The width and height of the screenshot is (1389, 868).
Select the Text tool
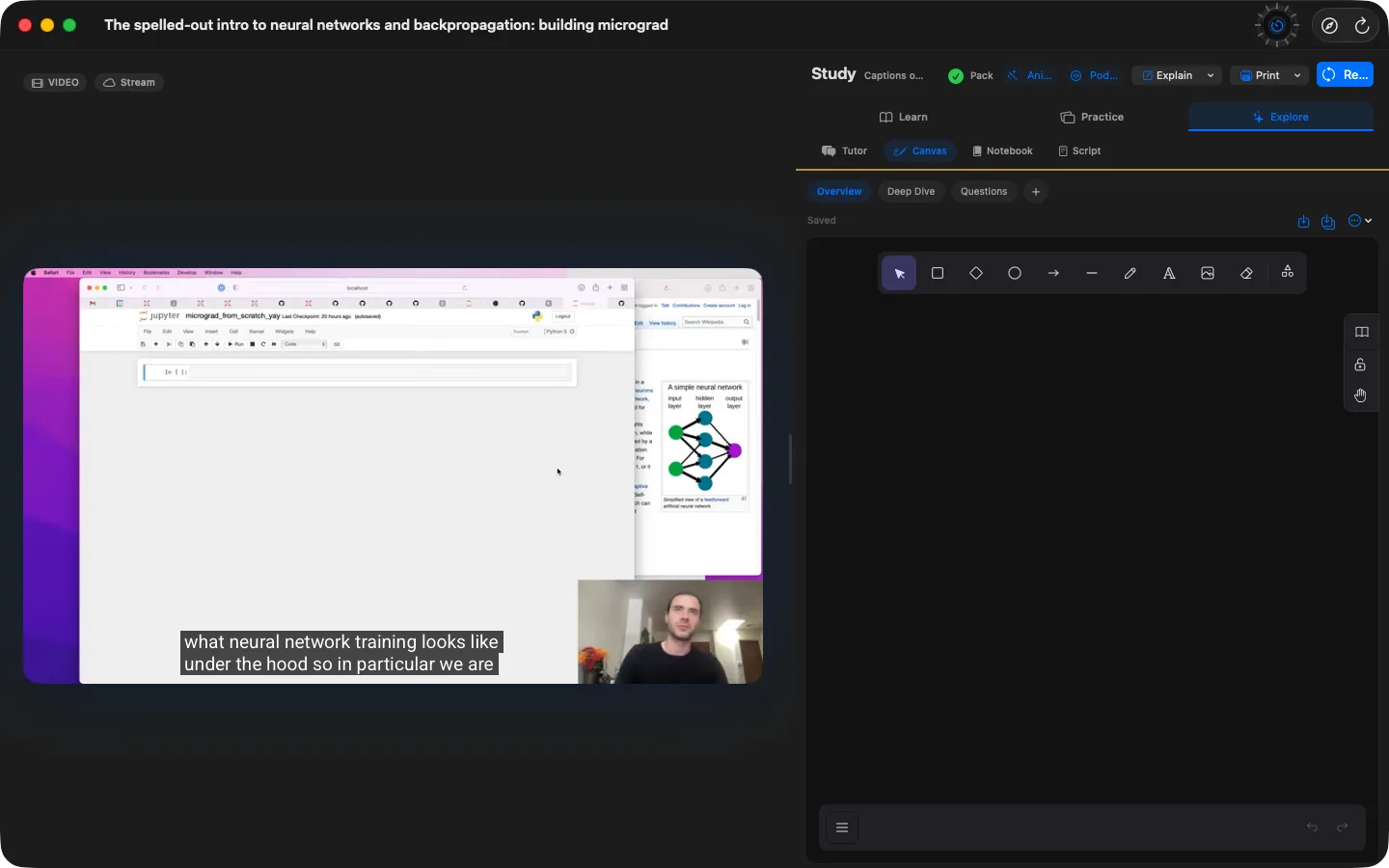tap(1169, 274)
